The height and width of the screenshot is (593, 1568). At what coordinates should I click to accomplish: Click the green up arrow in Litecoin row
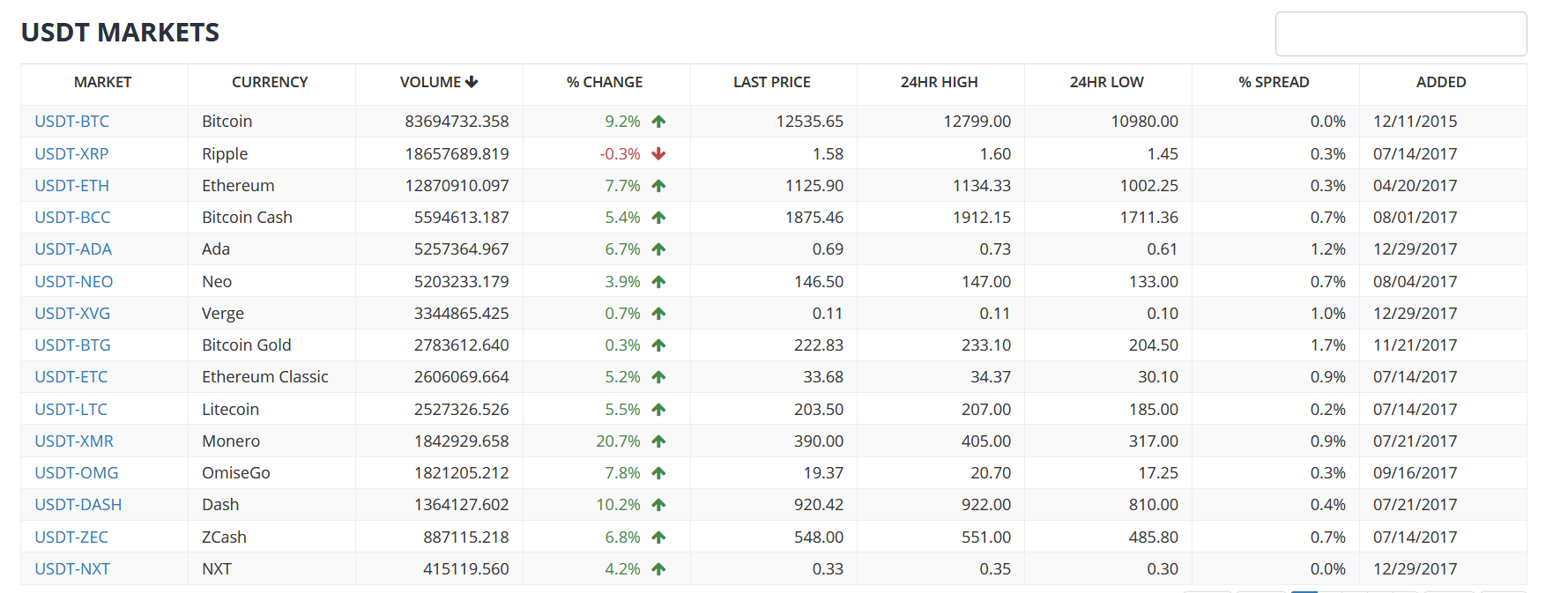(658, 410)
